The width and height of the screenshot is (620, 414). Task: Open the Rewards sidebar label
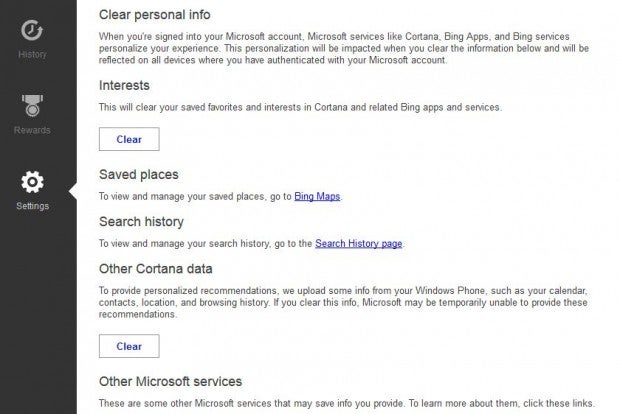32,130
